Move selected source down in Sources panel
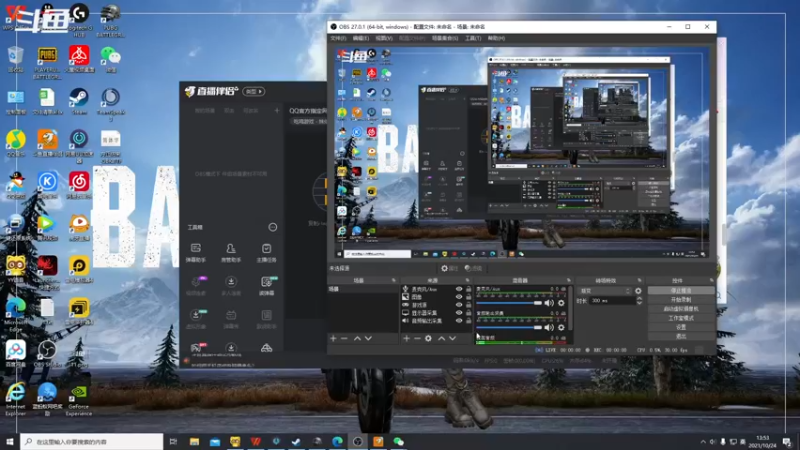This screenshot has height=450, width=800. point(453,338)
